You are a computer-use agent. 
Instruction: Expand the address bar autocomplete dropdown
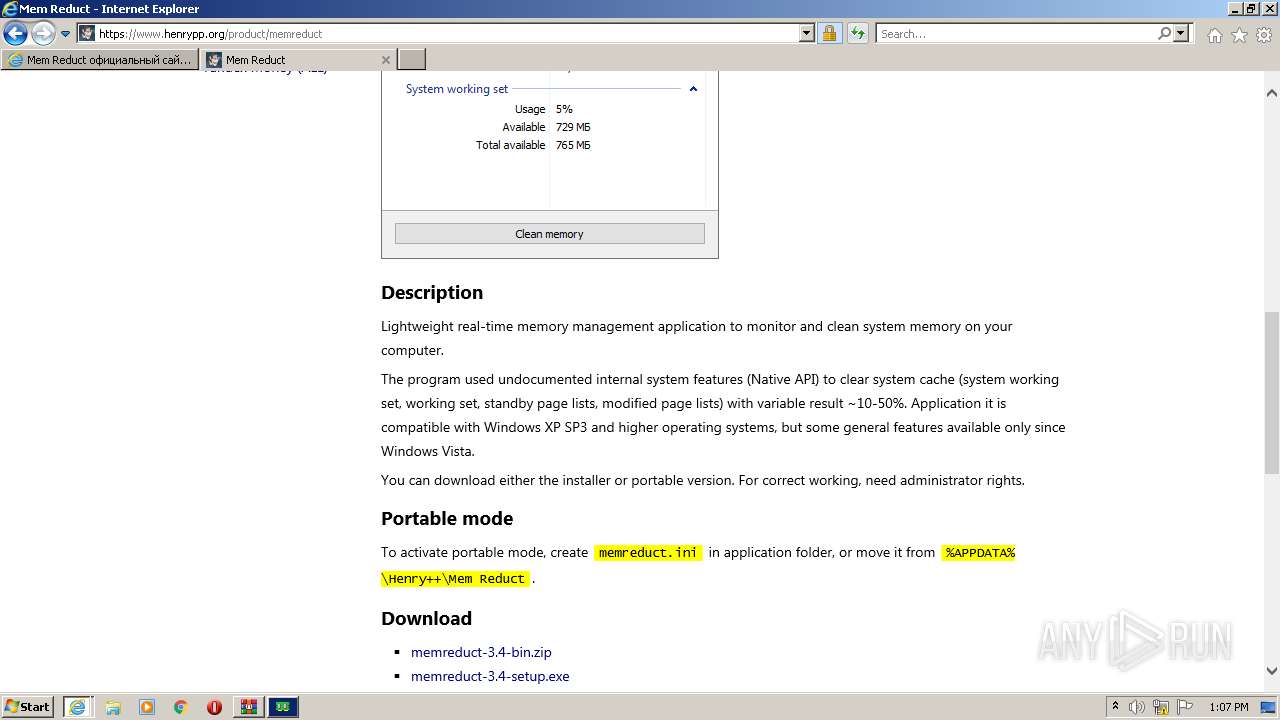pos(807,34)
